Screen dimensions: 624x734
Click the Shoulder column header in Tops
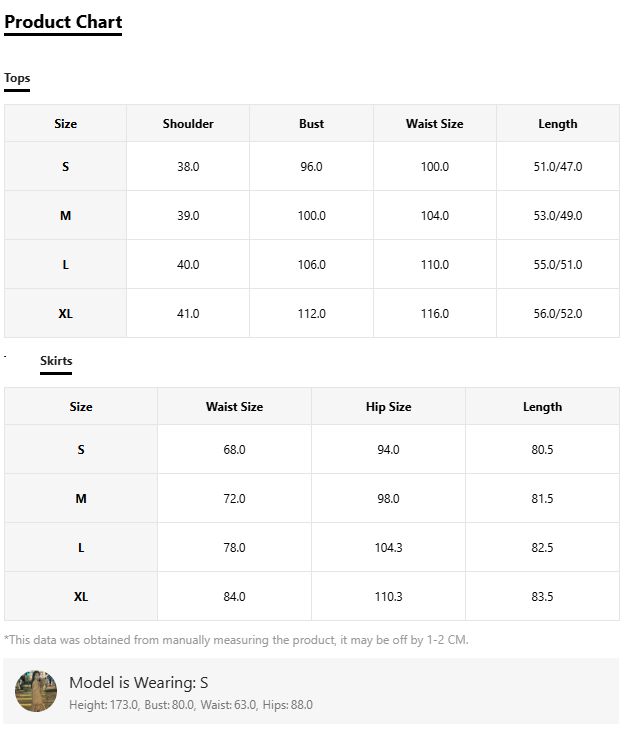(188, 124)
